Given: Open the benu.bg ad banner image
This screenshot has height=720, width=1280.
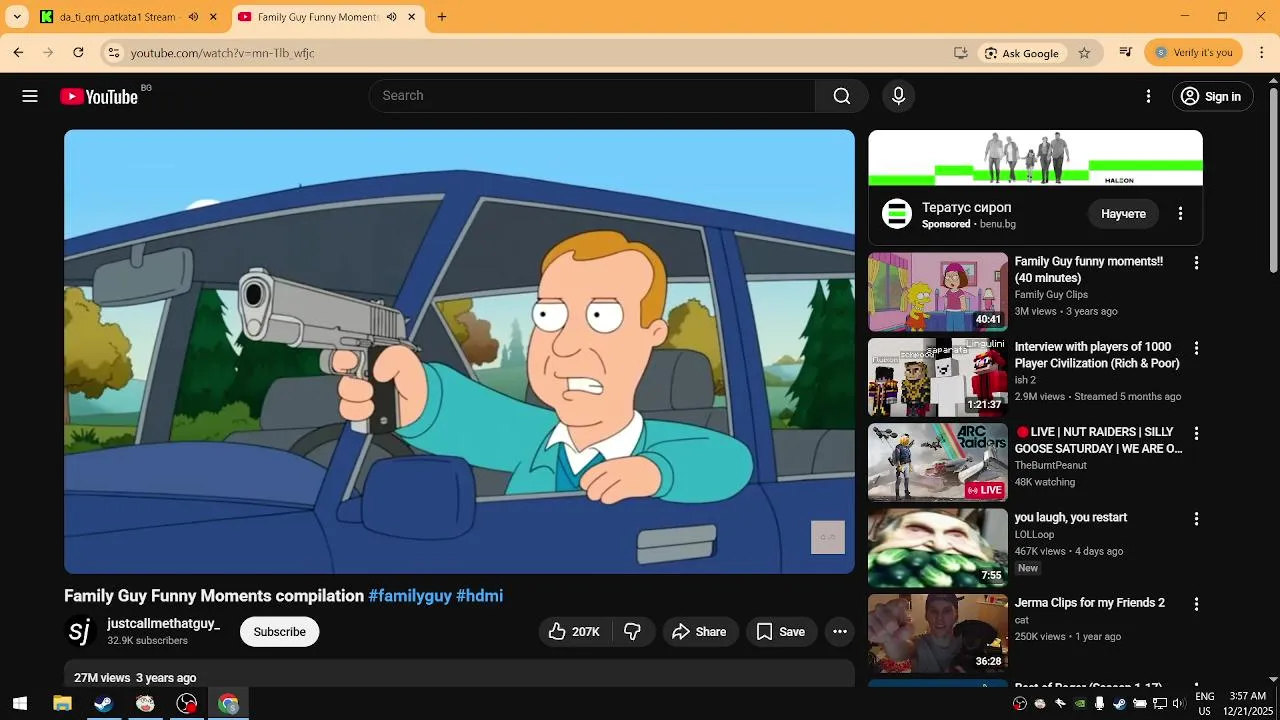Looking at the screenshot, I should 1035,158.
